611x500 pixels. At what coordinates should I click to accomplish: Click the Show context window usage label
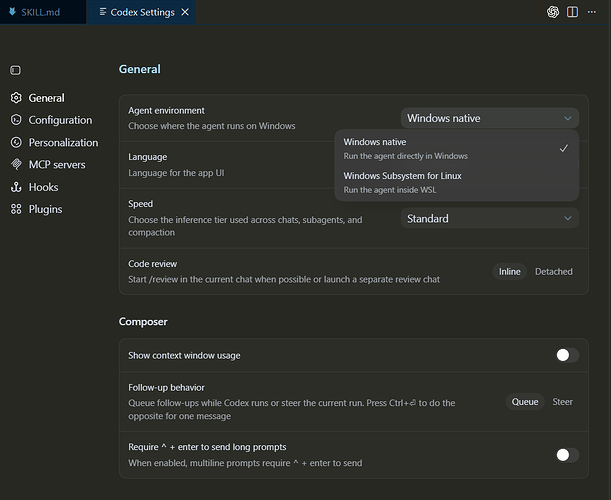click(x=184, y=355)
